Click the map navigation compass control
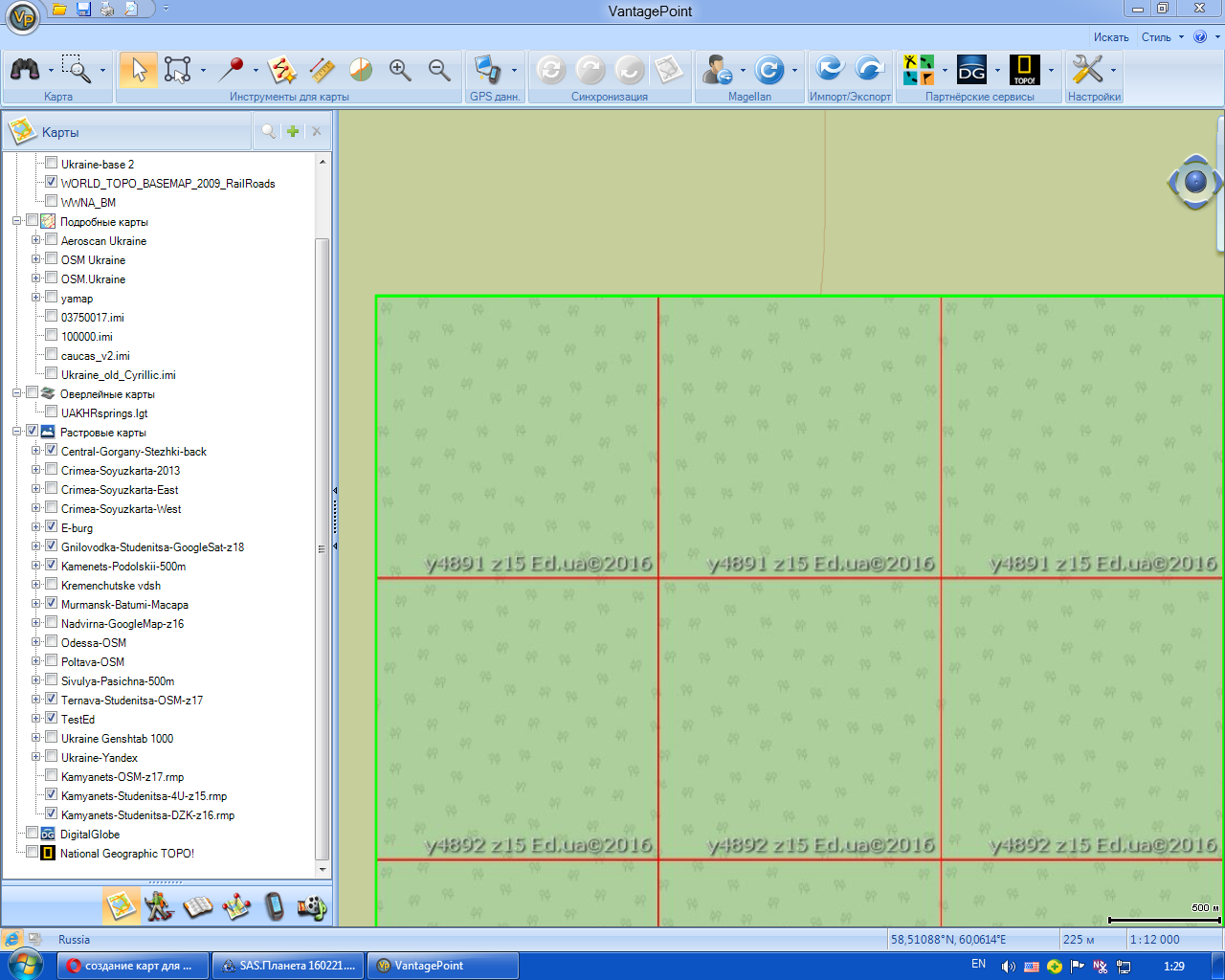Image resolution: width=1225 pixels, height=980 pixels. (x=1194, y=181)
